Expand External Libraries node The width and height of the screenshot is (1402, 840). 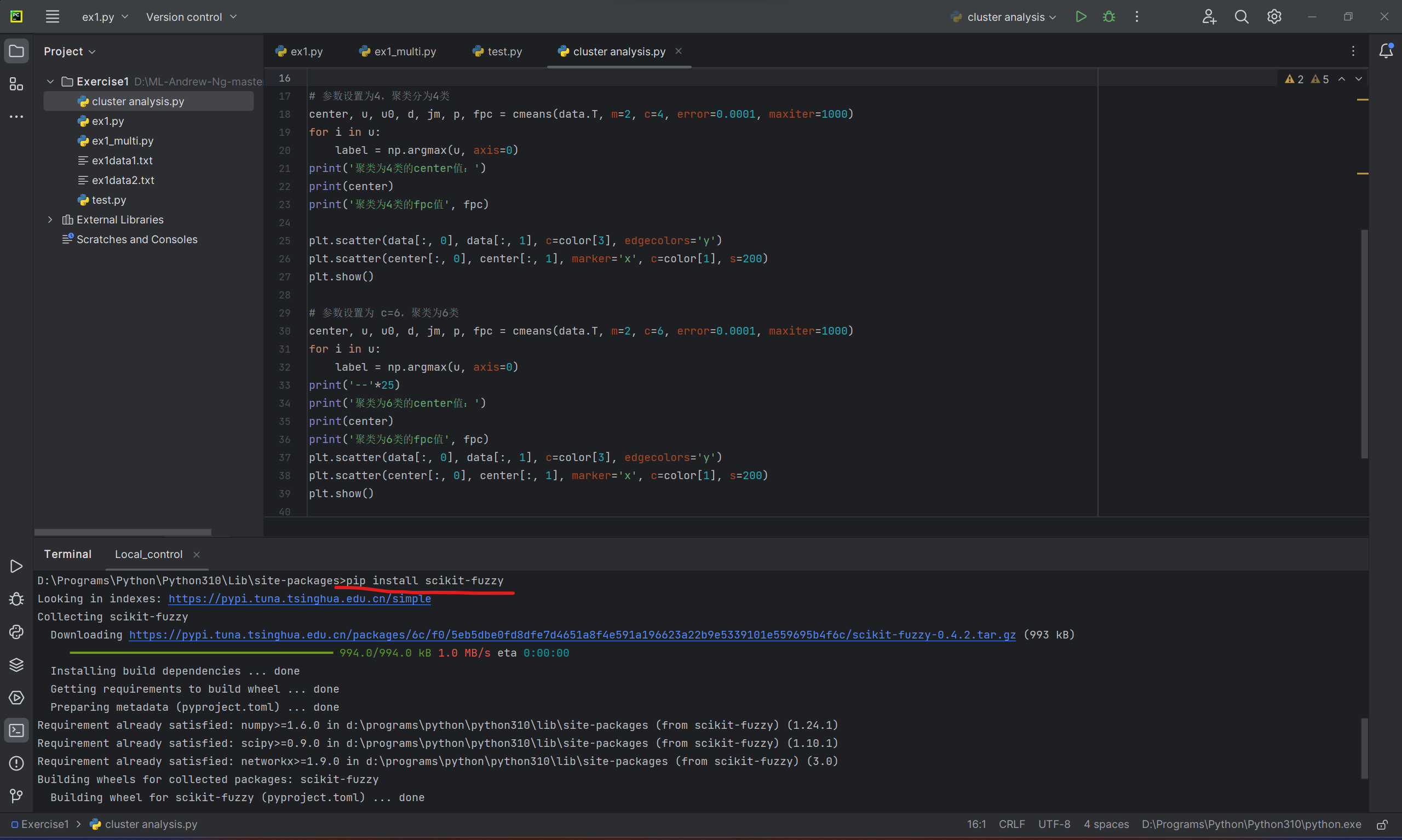click(x=50, y=220)
